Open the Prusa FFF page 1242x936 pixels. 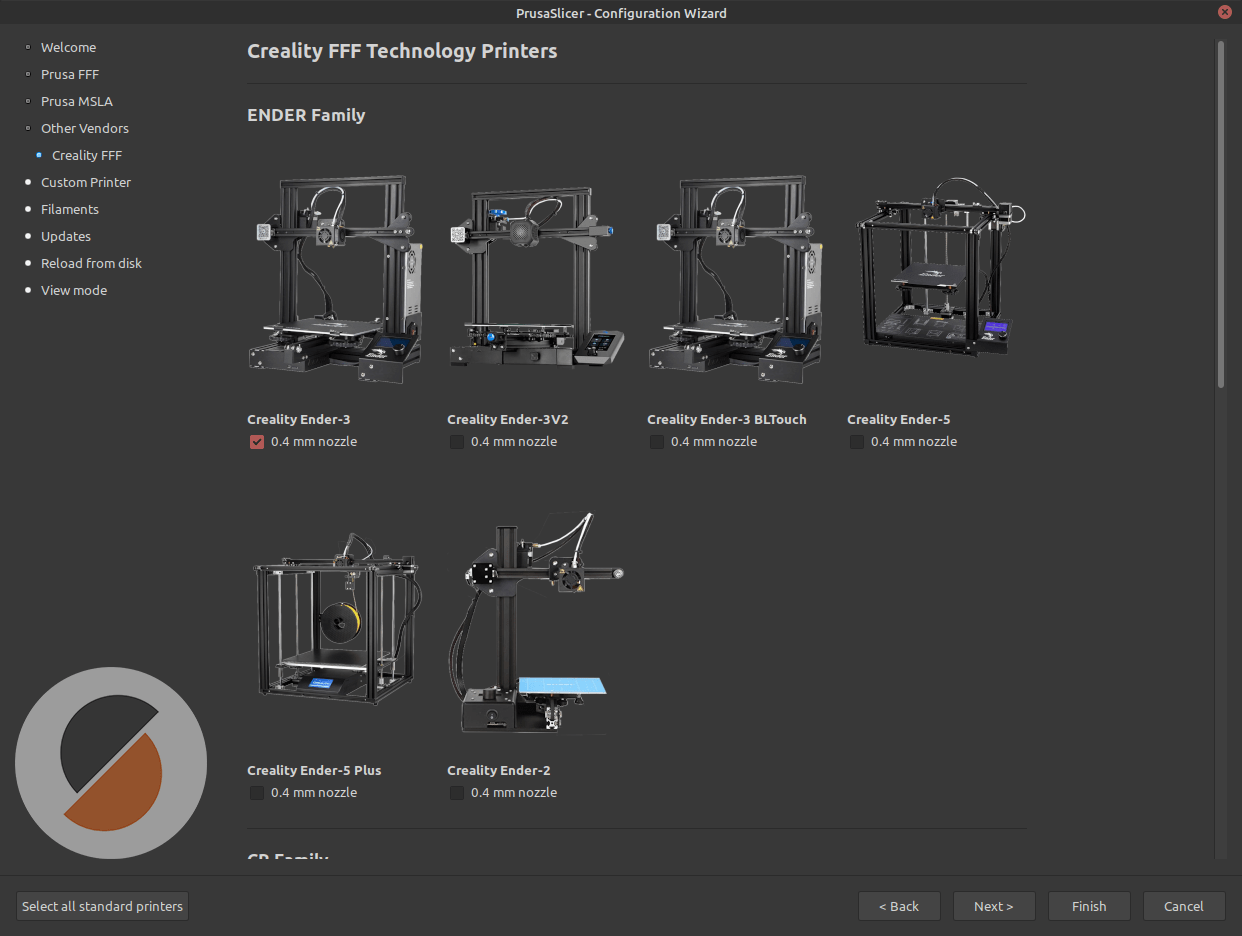click(70, 74)
